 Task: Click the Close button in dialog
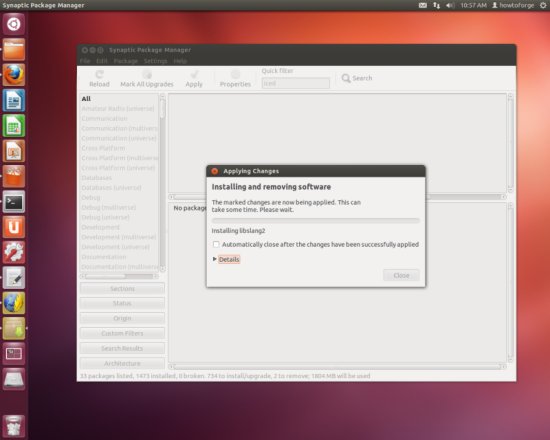401,275
